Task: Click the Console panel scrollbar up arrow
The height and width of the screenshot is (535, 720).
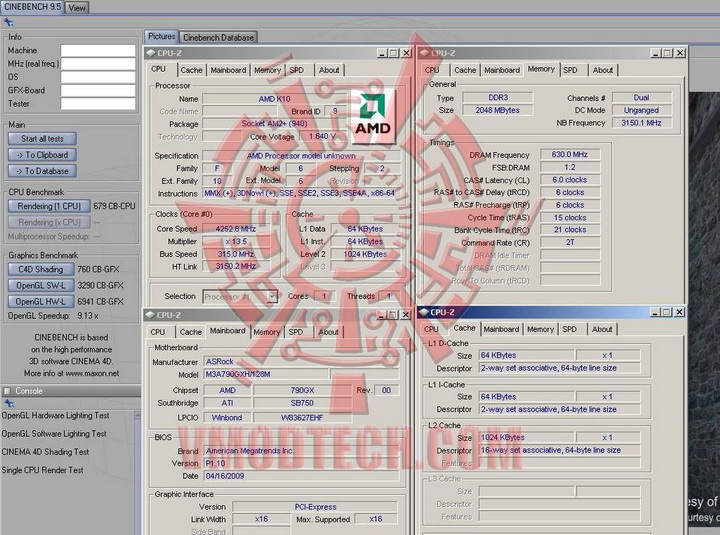Action: pos(137,416)
